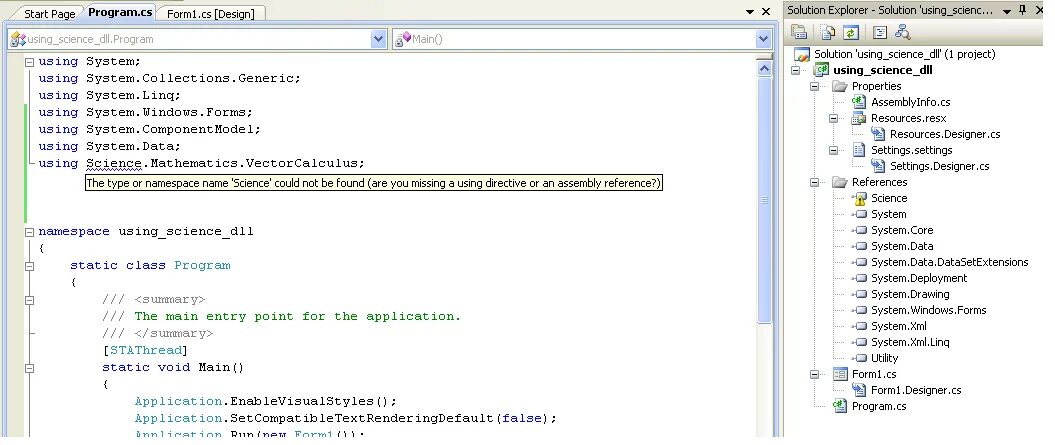Click the Form1.cs form icon

(x=839, y=374)
